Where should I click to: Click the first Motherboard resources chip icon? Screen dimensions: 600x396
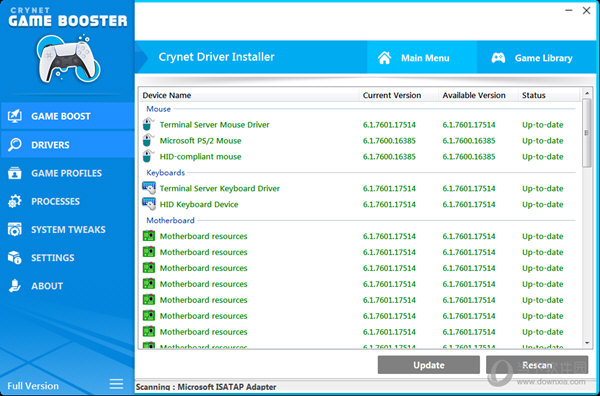pos(148,236)
